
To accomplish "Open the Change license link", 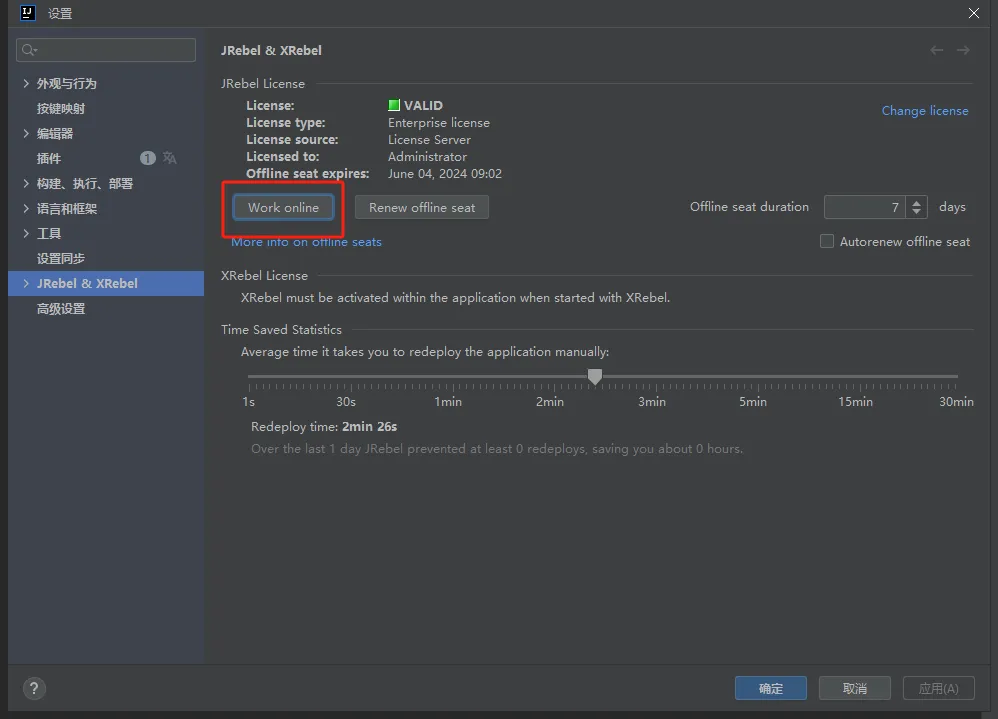I will [x=924, y=110].
